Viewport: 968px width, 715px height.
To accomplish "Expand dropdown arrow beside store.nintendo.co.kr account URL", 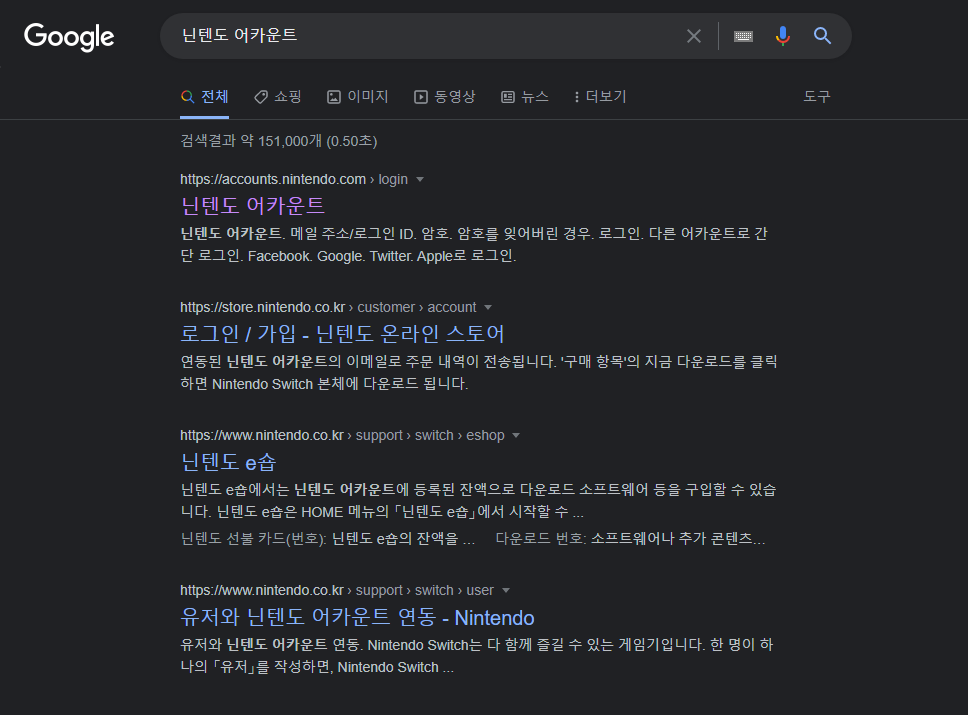I will point(488,307).
